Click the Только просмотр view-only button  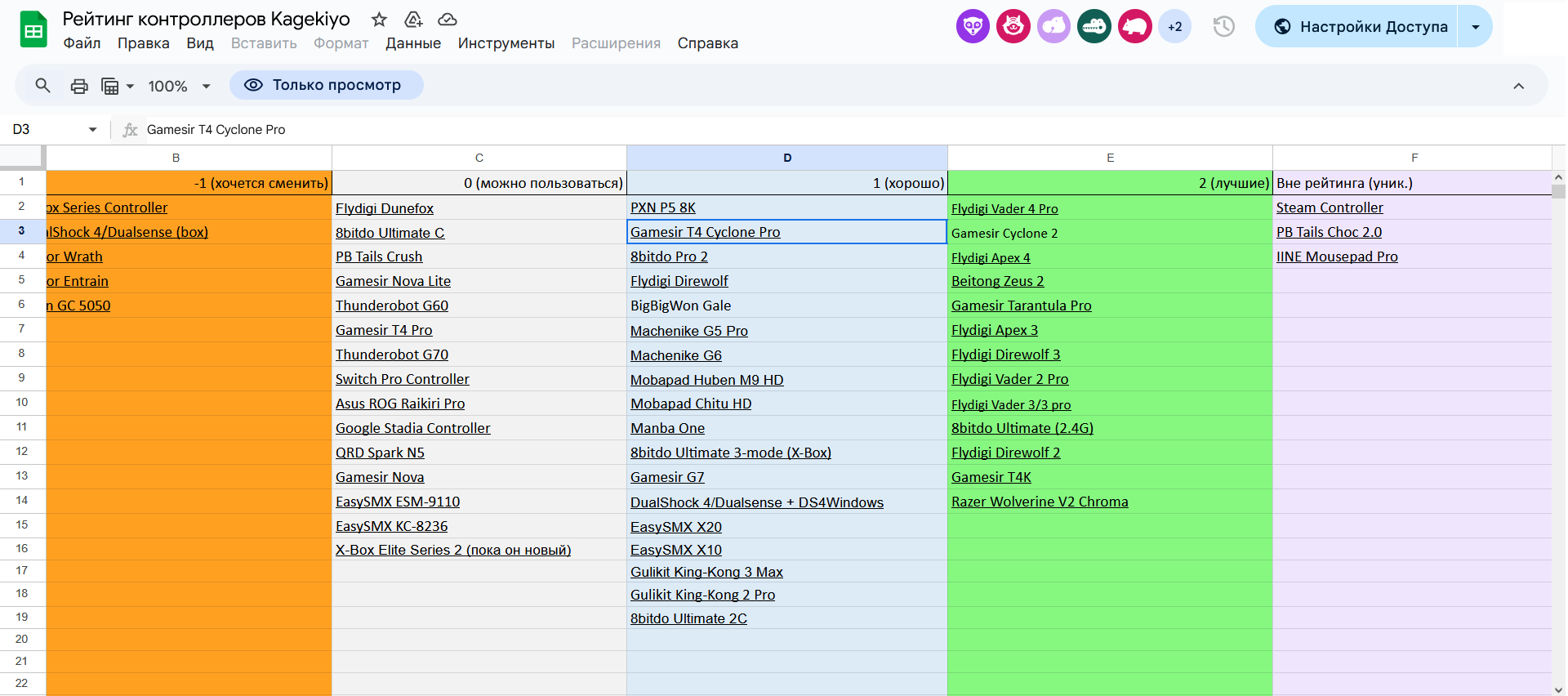pos(327,85)
